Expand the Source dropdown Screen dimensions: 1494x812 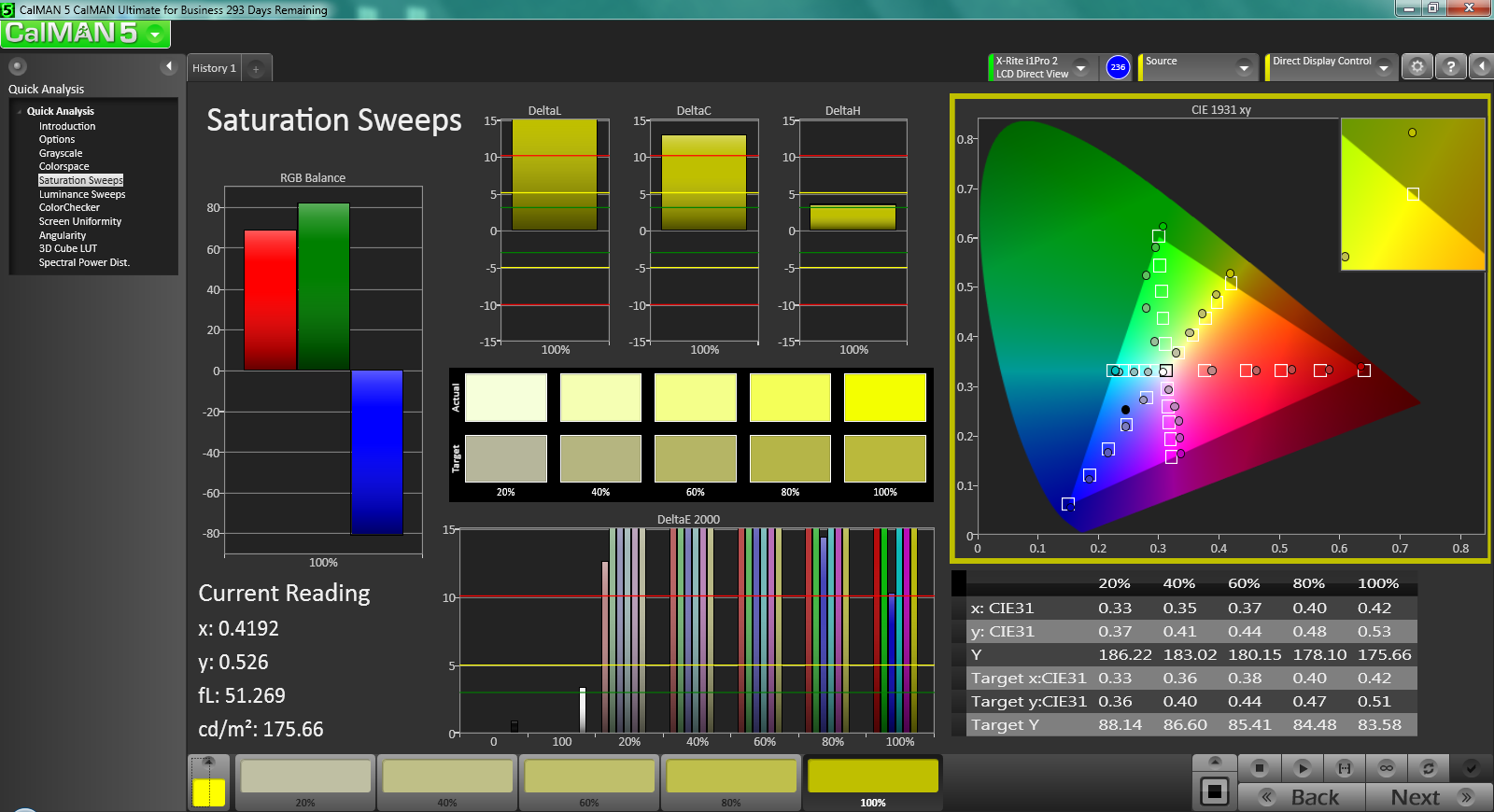pos(1243,67)
